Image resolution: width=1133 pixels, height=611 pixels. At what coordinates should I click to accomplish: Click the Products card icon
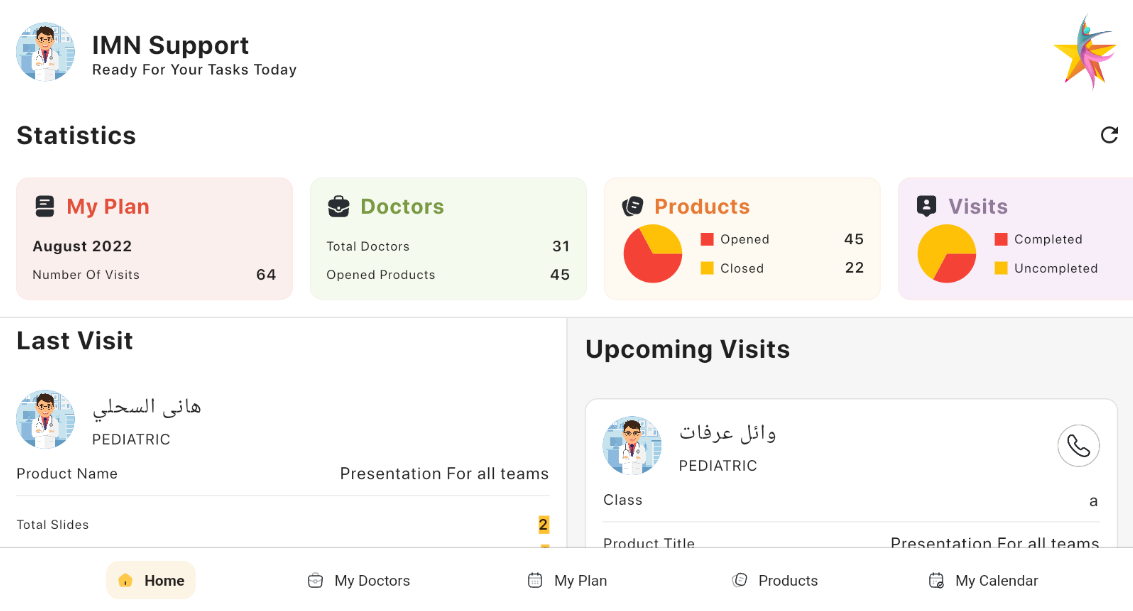(632, 207)
